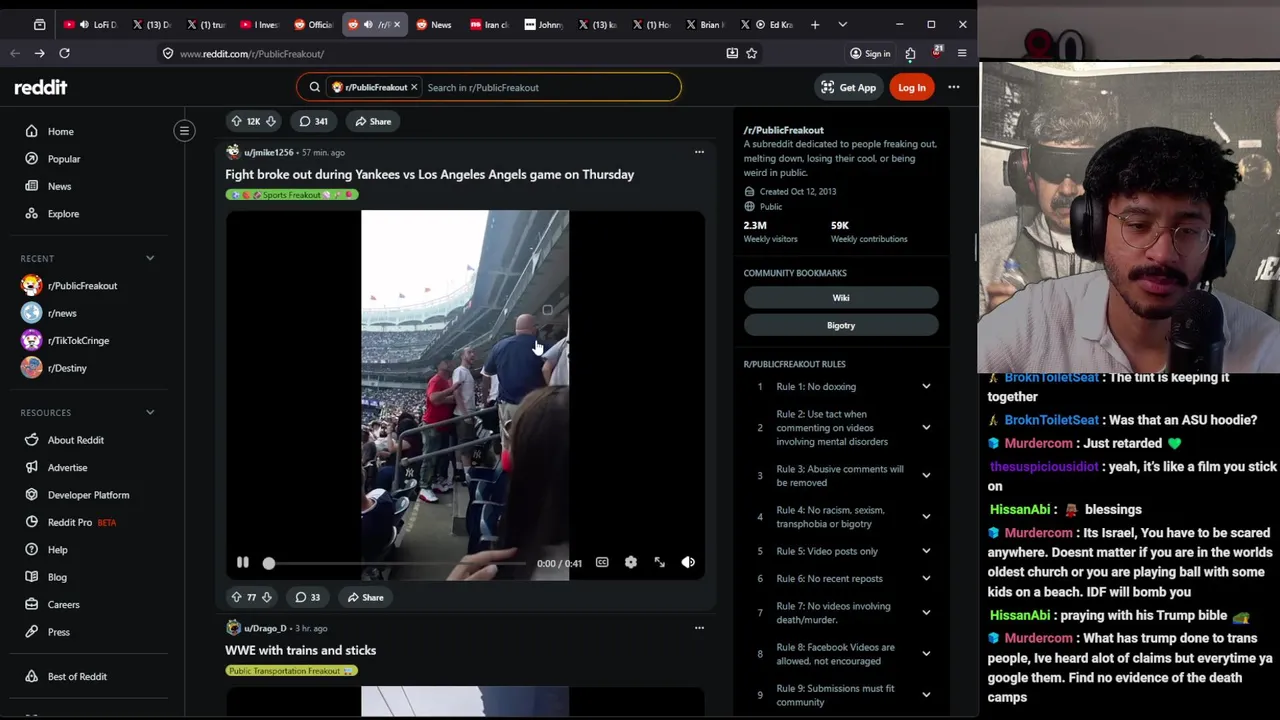Open Developer Platform link

[x=88, y=495]
